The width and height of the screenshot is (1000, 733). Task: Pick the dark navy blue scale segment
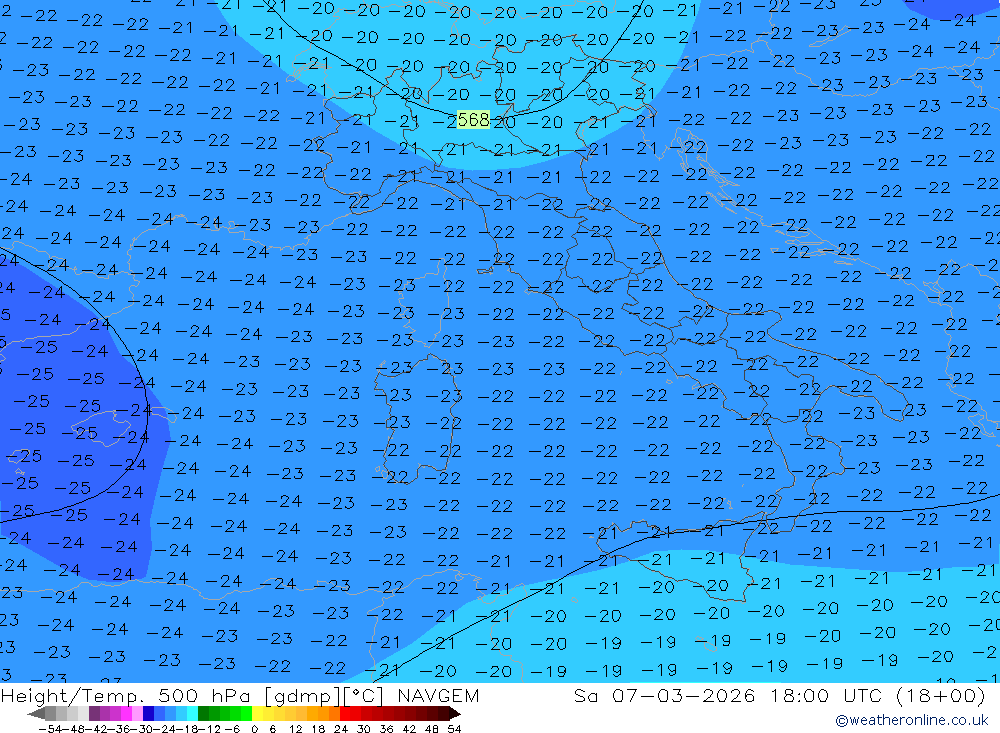pyautogui.click(x=148, y=713)
